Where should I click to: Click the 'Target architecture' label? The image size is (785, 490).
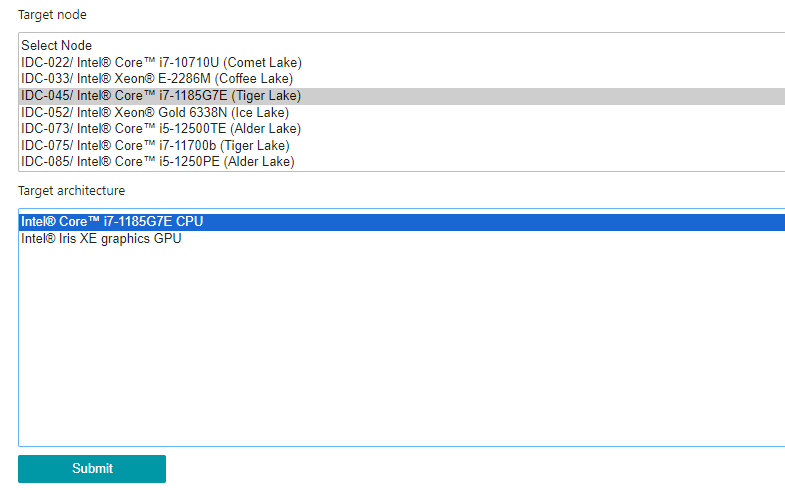tap(72, 190)
